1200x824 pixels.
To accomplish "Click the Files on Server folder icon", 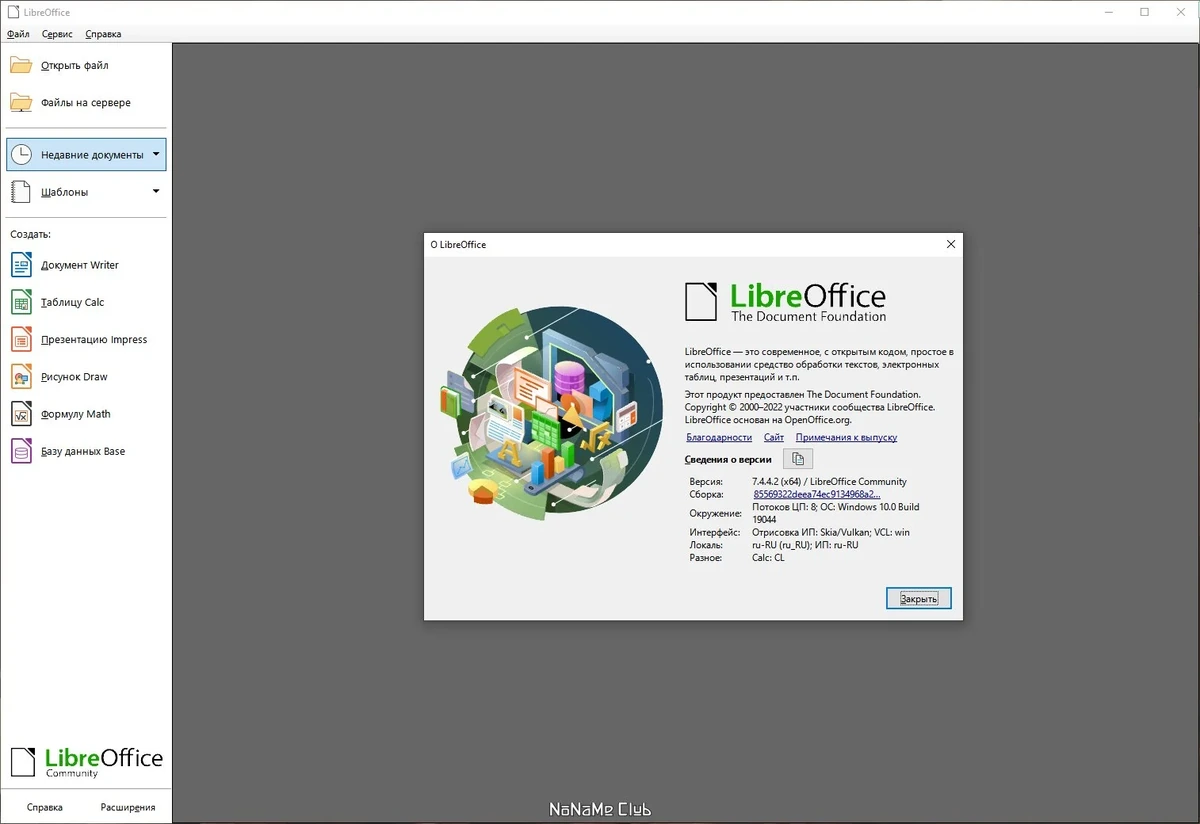I will pyautogui.click(x=21, y=102).
